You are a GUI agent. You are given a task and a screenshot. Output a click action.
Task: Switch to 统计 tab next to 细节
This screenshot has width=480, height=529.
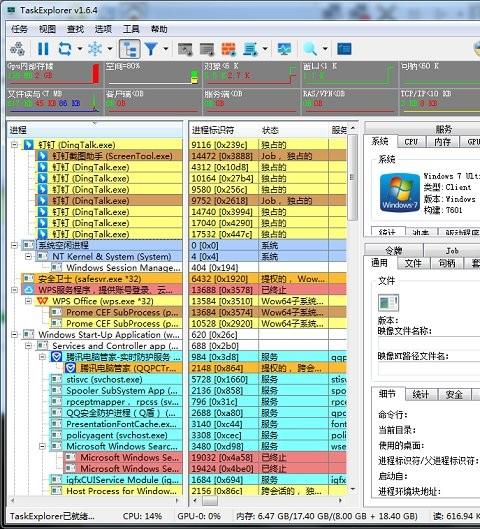point(421,394)
